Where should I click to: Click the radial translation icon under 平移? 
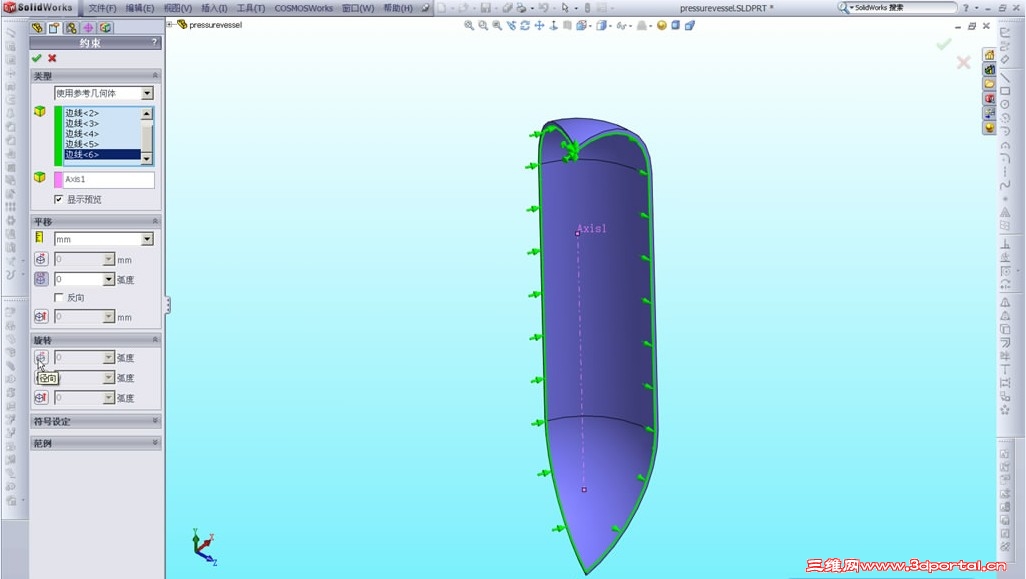pos(41,259)
